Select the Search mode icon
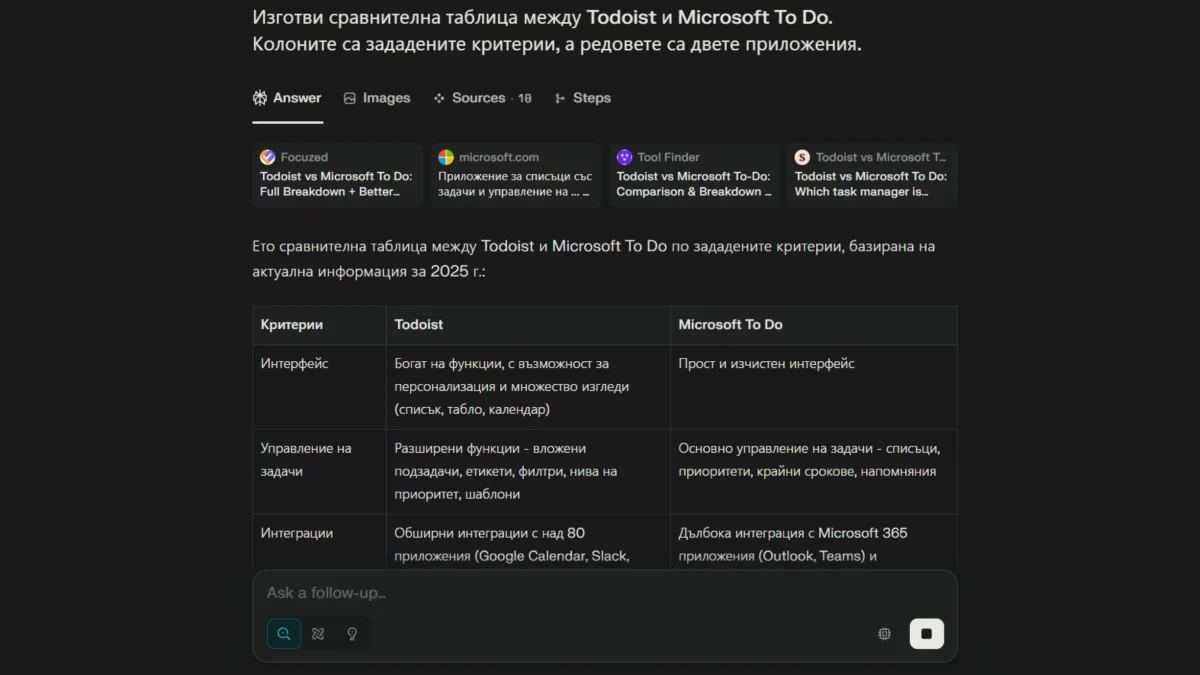This screenshot has height=675, width=1200. click(284, 633)
